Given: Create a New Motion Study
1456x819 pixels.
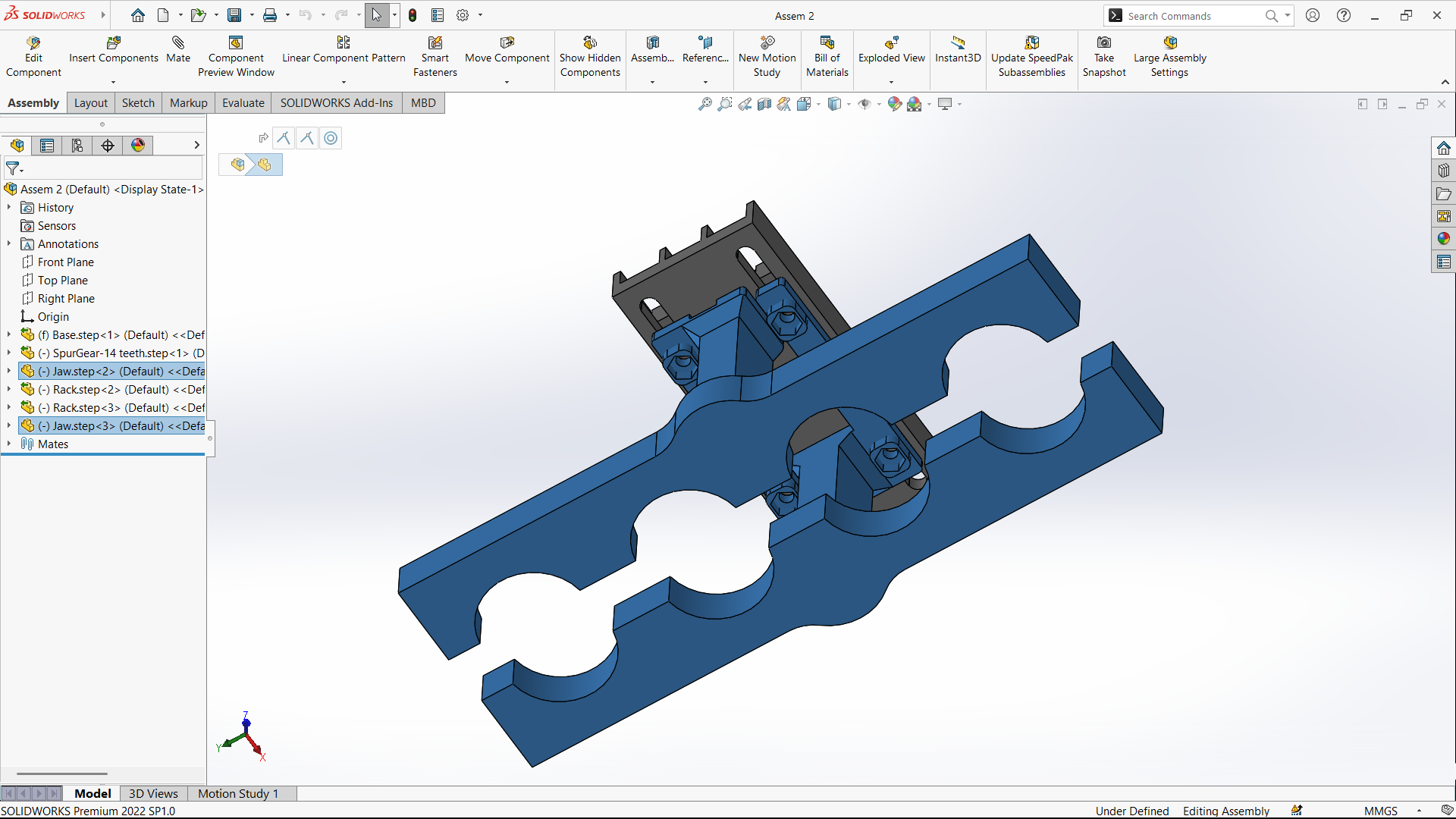Looking at the screenshot, I should tap(767, 57).
